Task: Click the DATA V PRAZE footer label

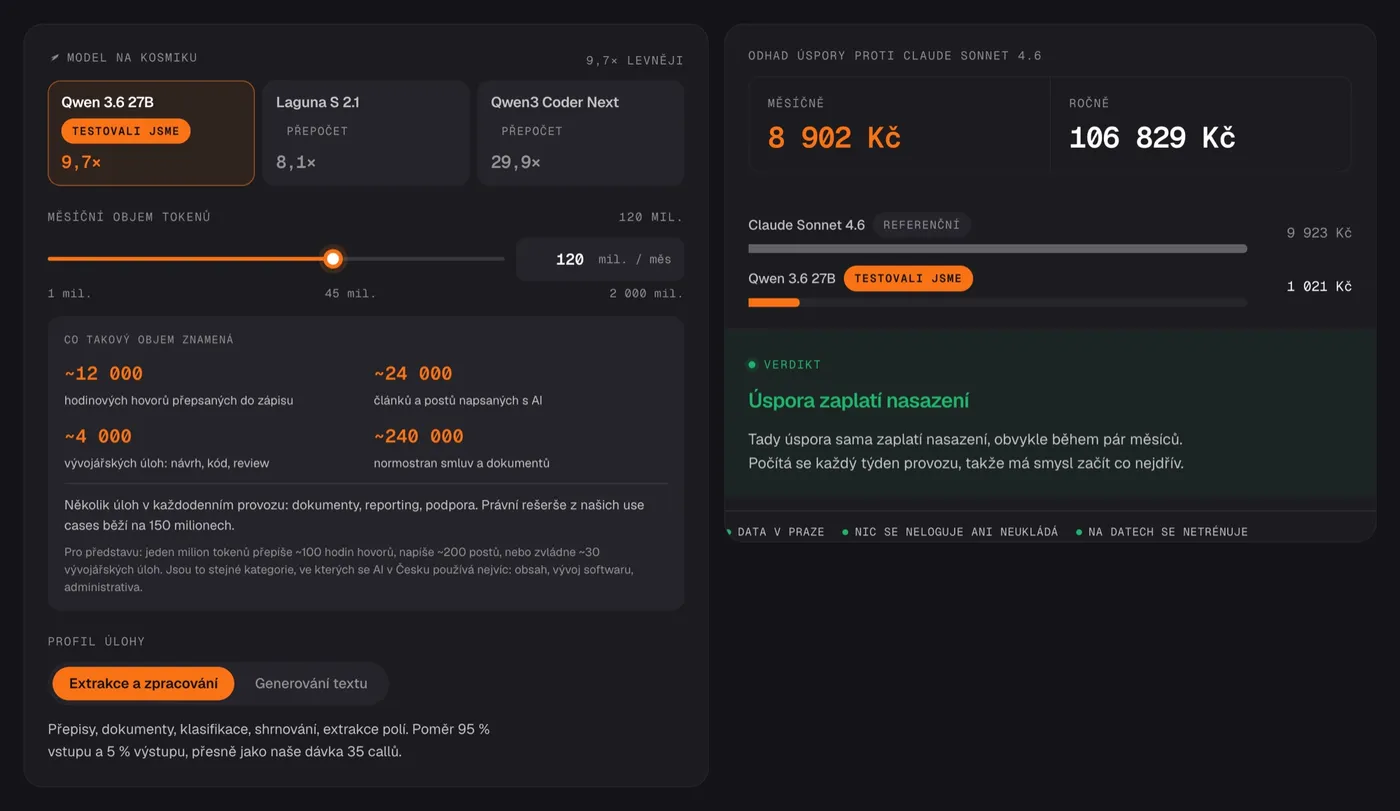Action: point(781,532)
